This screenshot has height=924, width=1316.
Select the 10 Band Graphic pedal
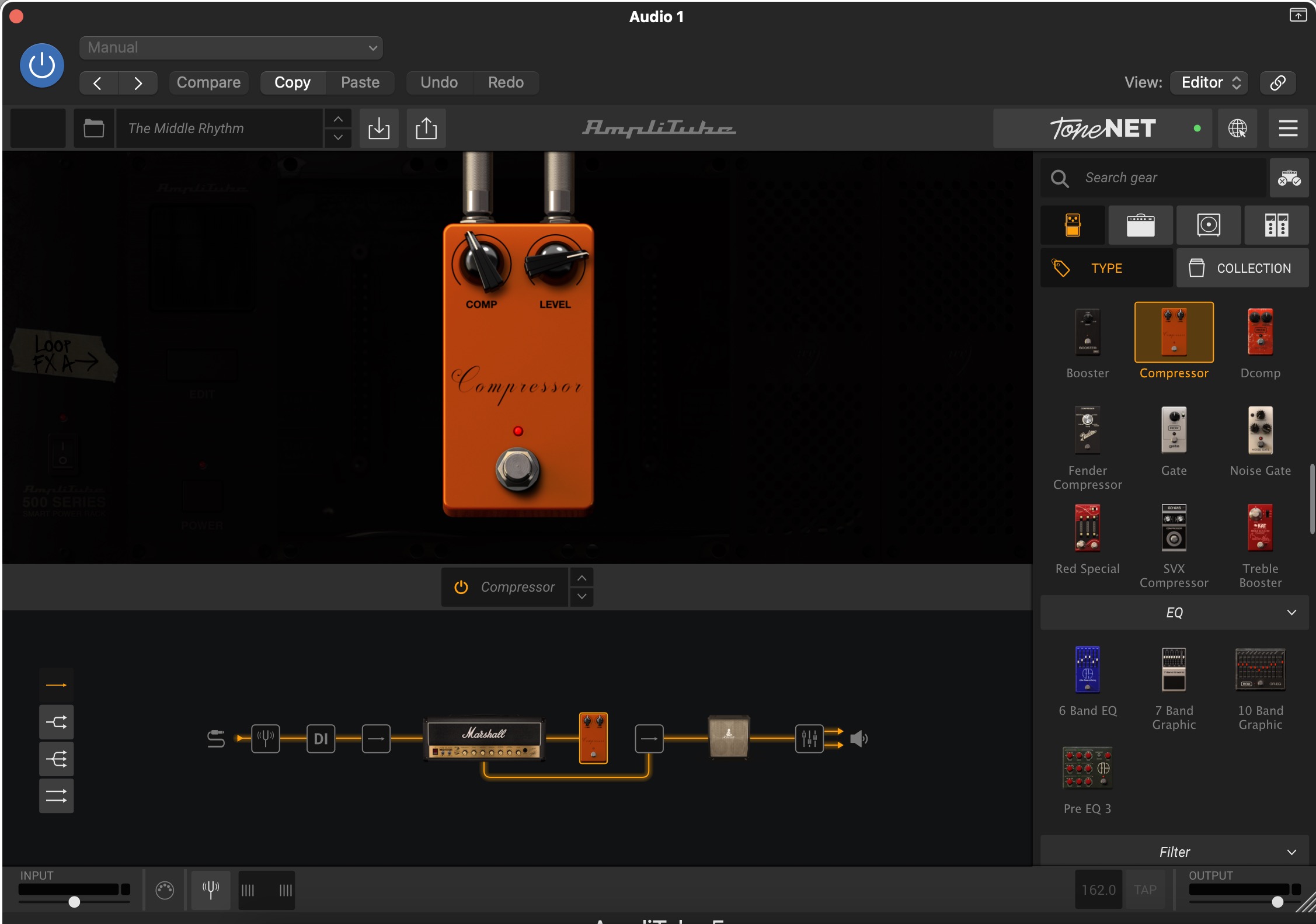[1260, 669]
